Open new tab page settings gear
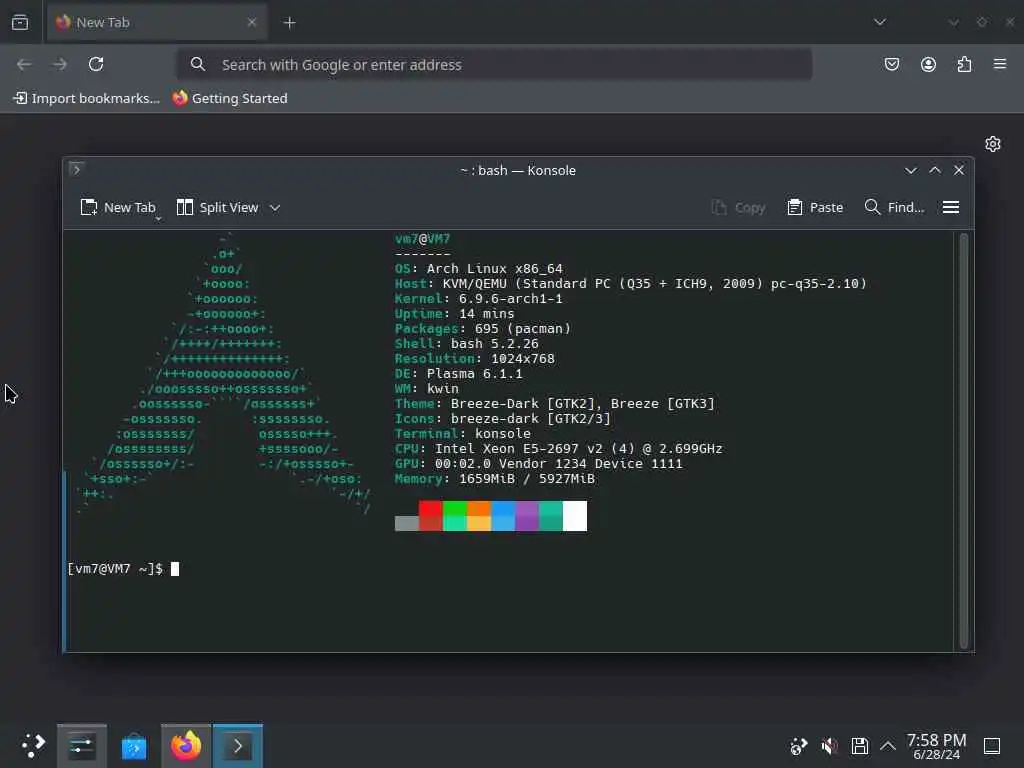 pos(993,144)
